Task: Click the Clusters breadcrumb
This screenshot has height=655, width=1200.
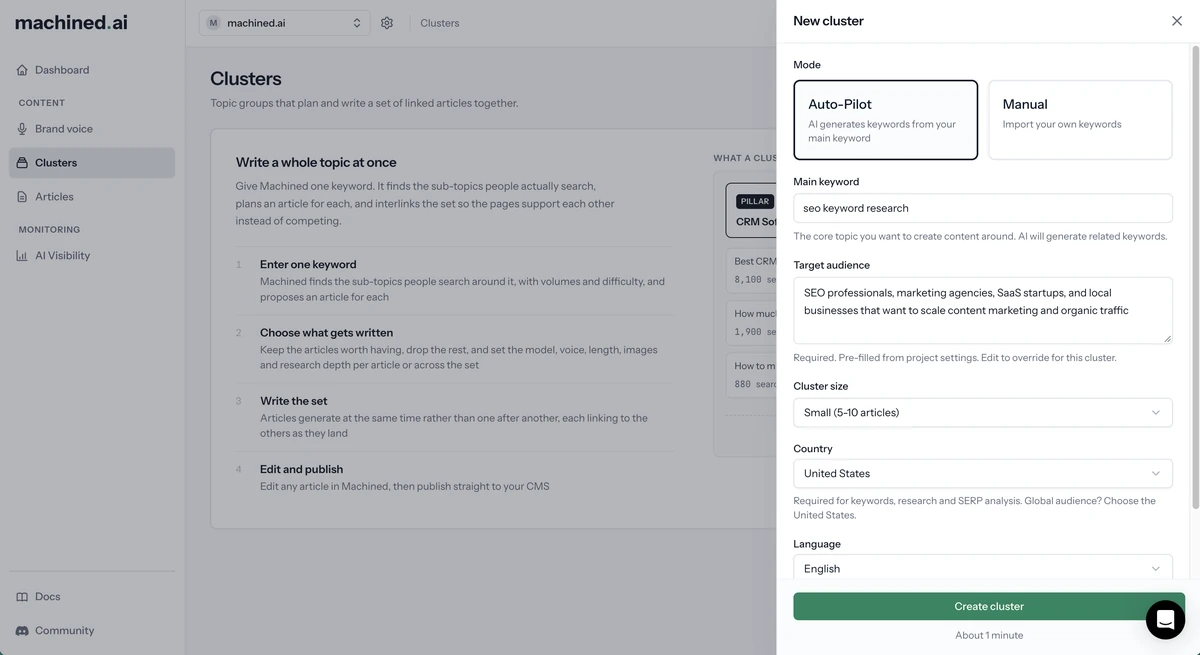Action: pos(440,23)
